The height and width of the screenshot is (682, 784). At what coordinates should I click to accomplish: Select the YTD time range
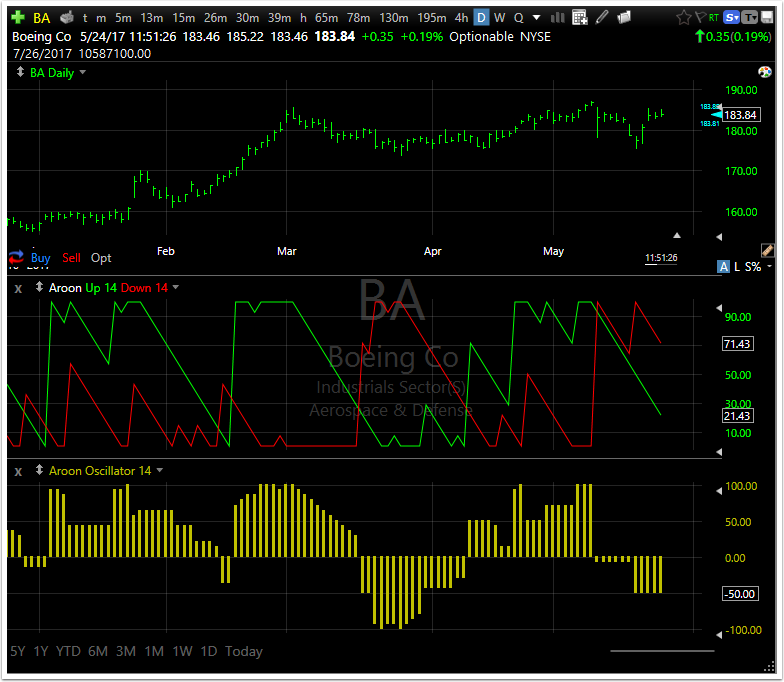tap(68, 651)
